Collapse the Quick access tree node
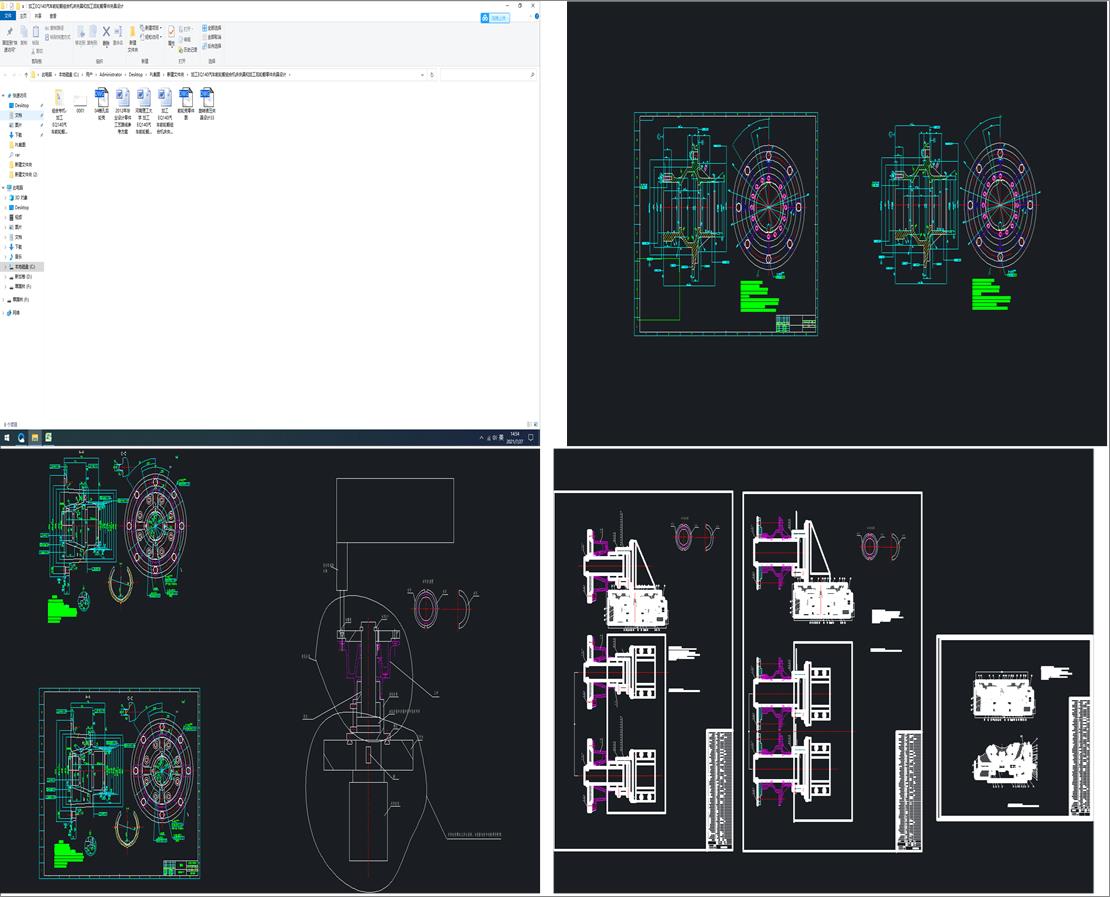Screen dimensions: 1110x897 (x=4, y=96)
